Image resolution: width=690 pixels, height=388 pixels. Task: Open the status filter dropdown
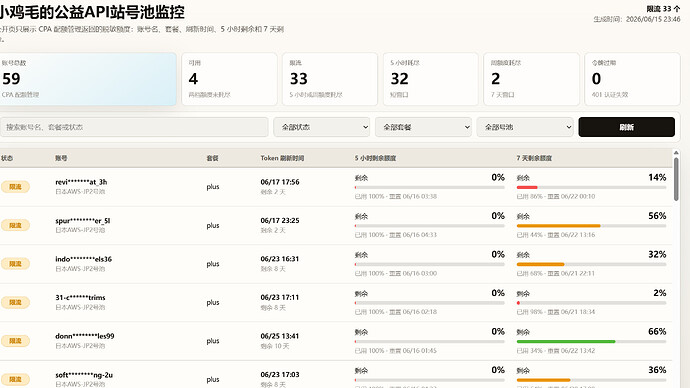coord(321,127)
